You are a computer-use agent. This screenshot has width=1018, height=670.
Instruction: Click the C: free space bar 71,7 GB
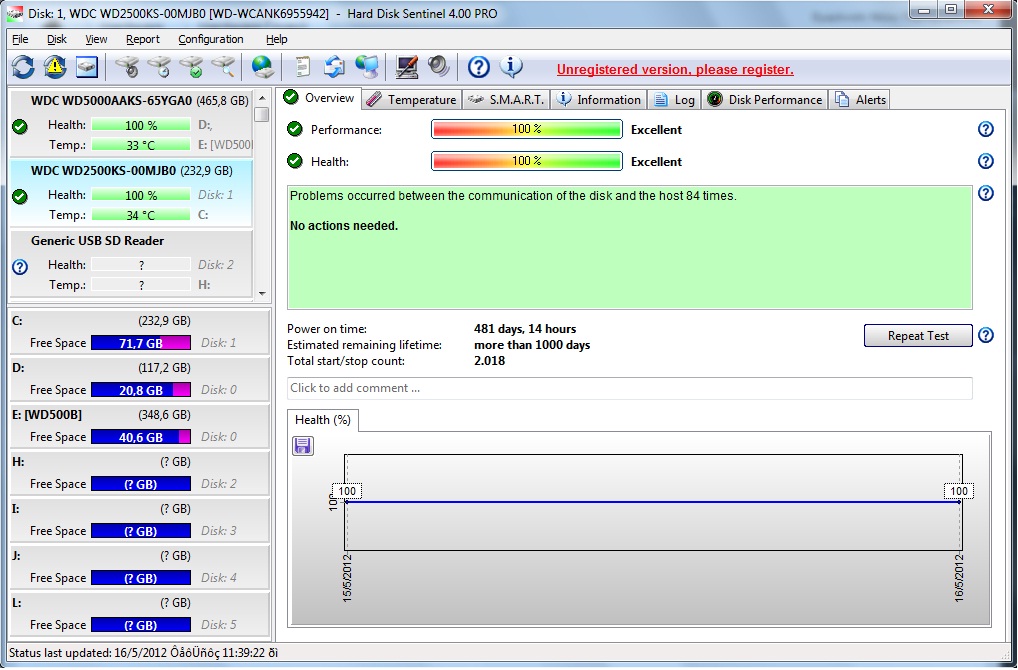(x=141, y=343)
